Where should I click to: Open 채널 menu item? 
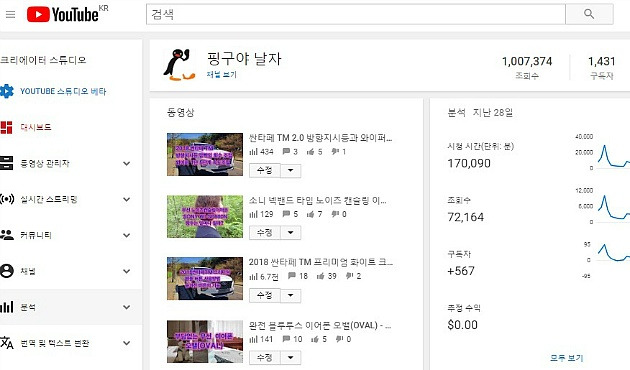(28, 271)
